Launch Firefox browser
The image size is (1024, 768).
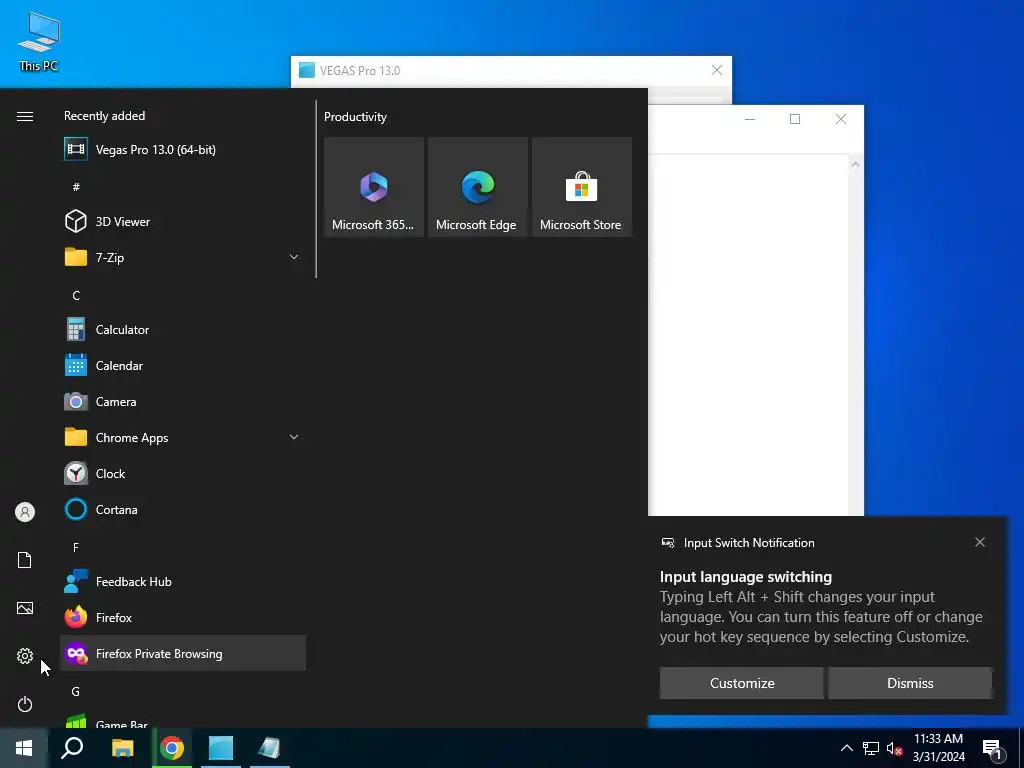[182, 618]
